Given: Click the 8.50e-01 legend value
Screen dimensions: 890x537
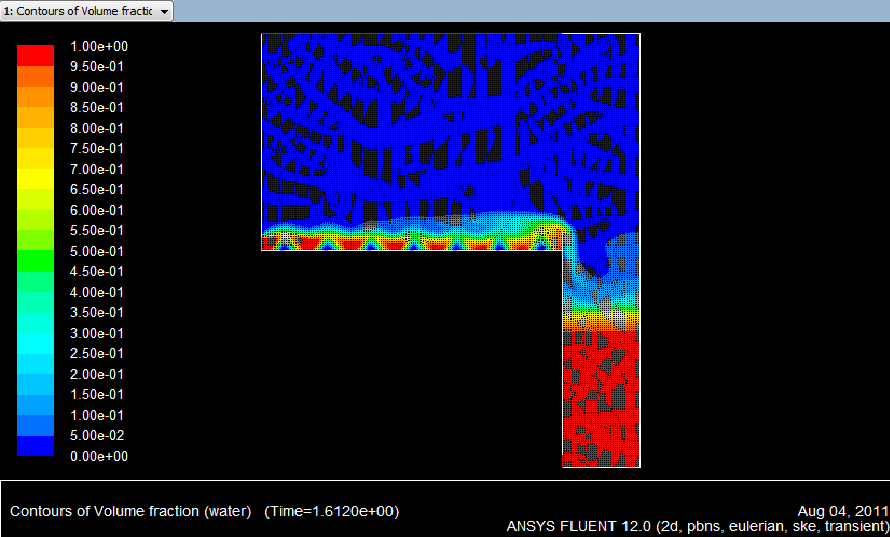Looking at the screenshot, I should [x=97, y=107].
